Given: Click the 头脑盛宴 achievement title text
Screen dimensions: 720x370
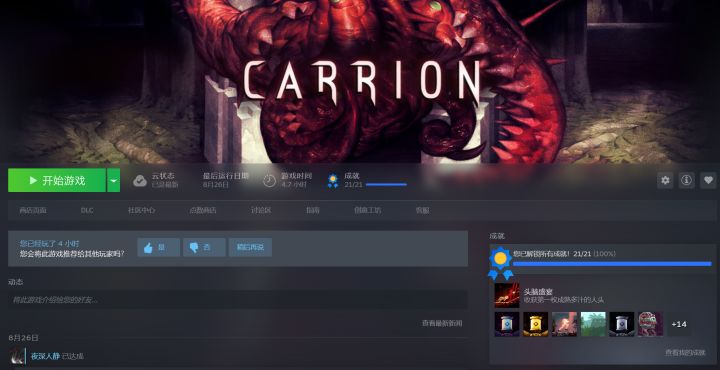Looking at the screenshot, I should [538, 292].
